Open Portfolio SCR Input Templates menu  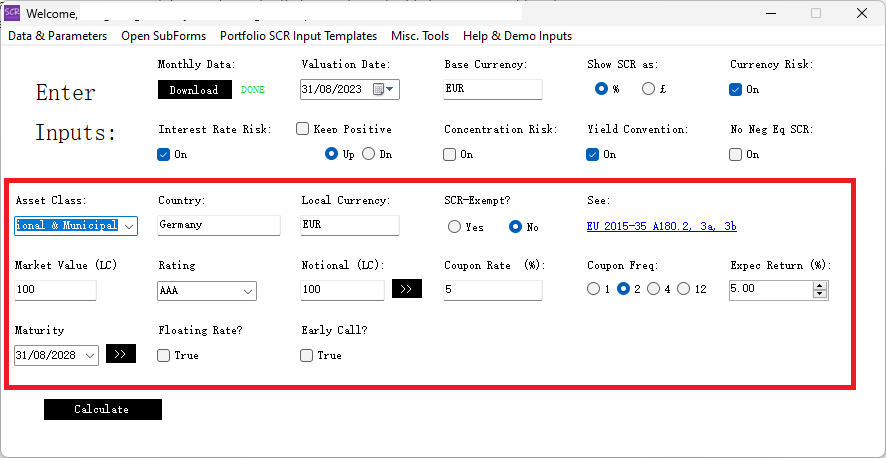tap(298, 36)
